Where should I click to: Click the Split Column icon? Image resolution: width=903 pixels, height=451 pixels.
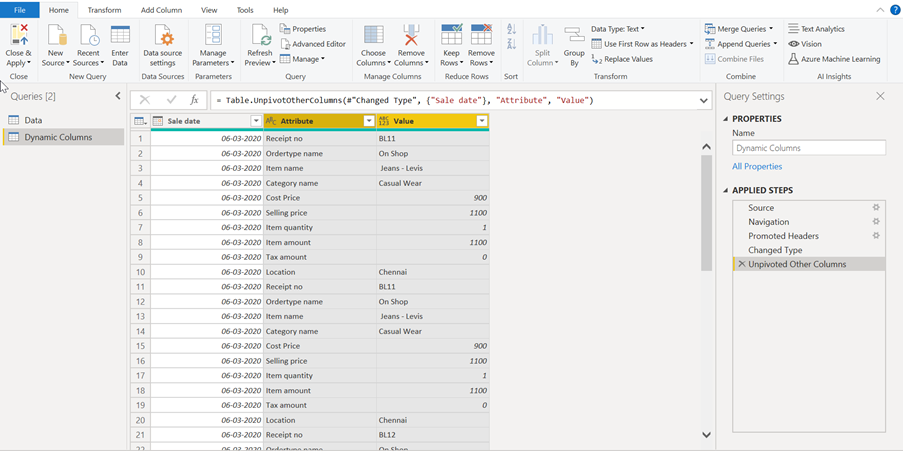[x=542, y=35]
